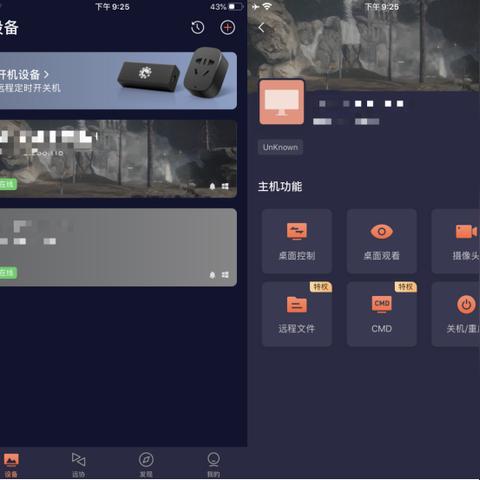Tap the blurred host name on detail page
Viewport: 480px width, 480px height.
pos(362,104)
